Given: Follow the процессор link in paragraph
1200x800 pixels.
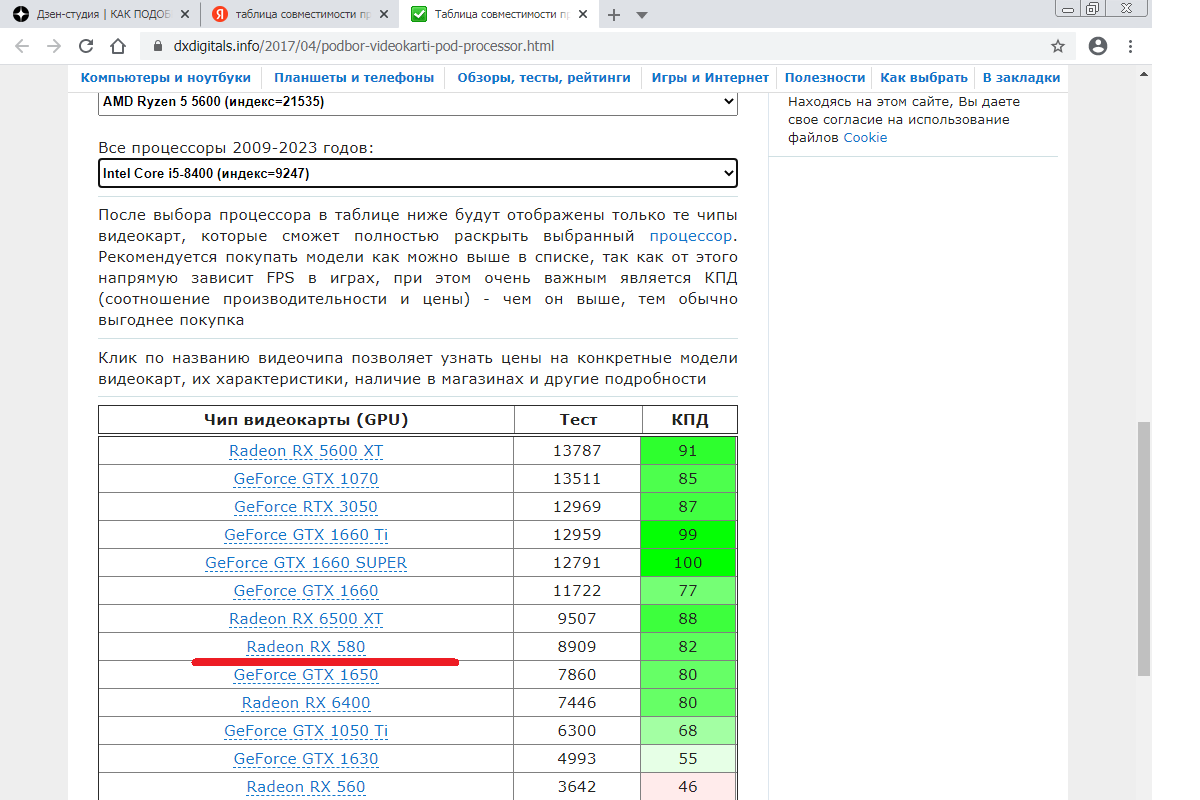Looking at the screenshot, I should point(691,237).
